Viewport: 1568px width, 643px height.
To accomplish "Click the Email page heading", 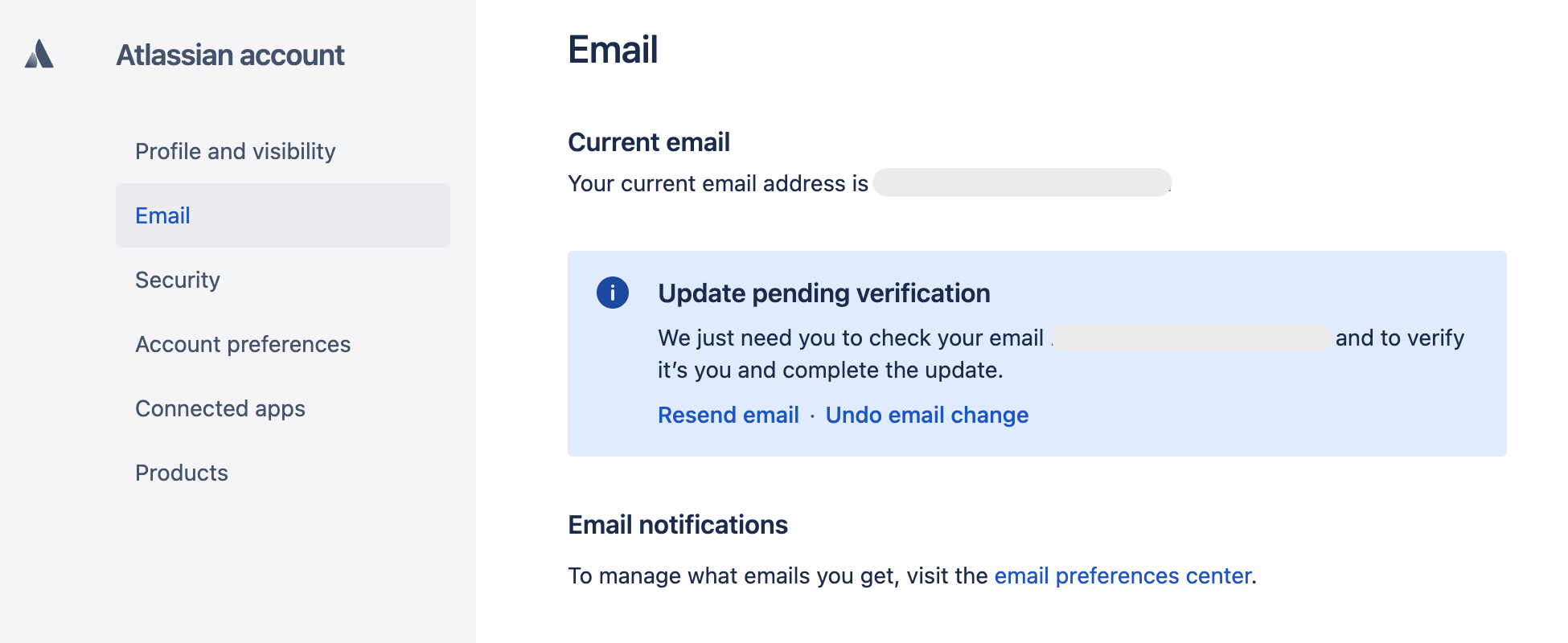I will point(613,50).
